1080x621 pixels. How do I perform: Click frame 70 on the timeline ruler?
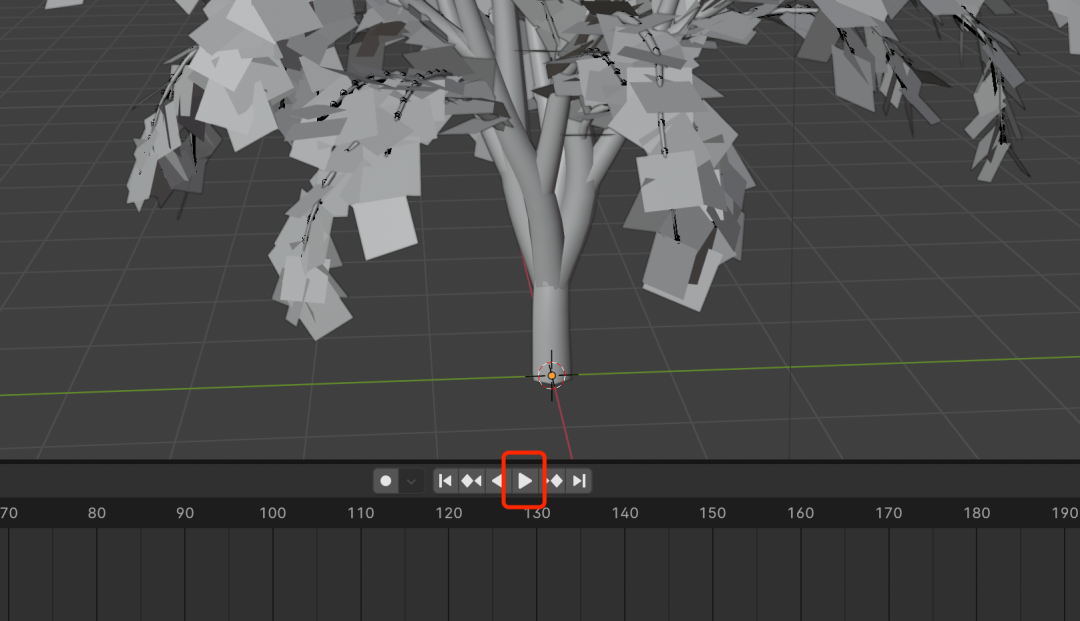click(9, 513)
